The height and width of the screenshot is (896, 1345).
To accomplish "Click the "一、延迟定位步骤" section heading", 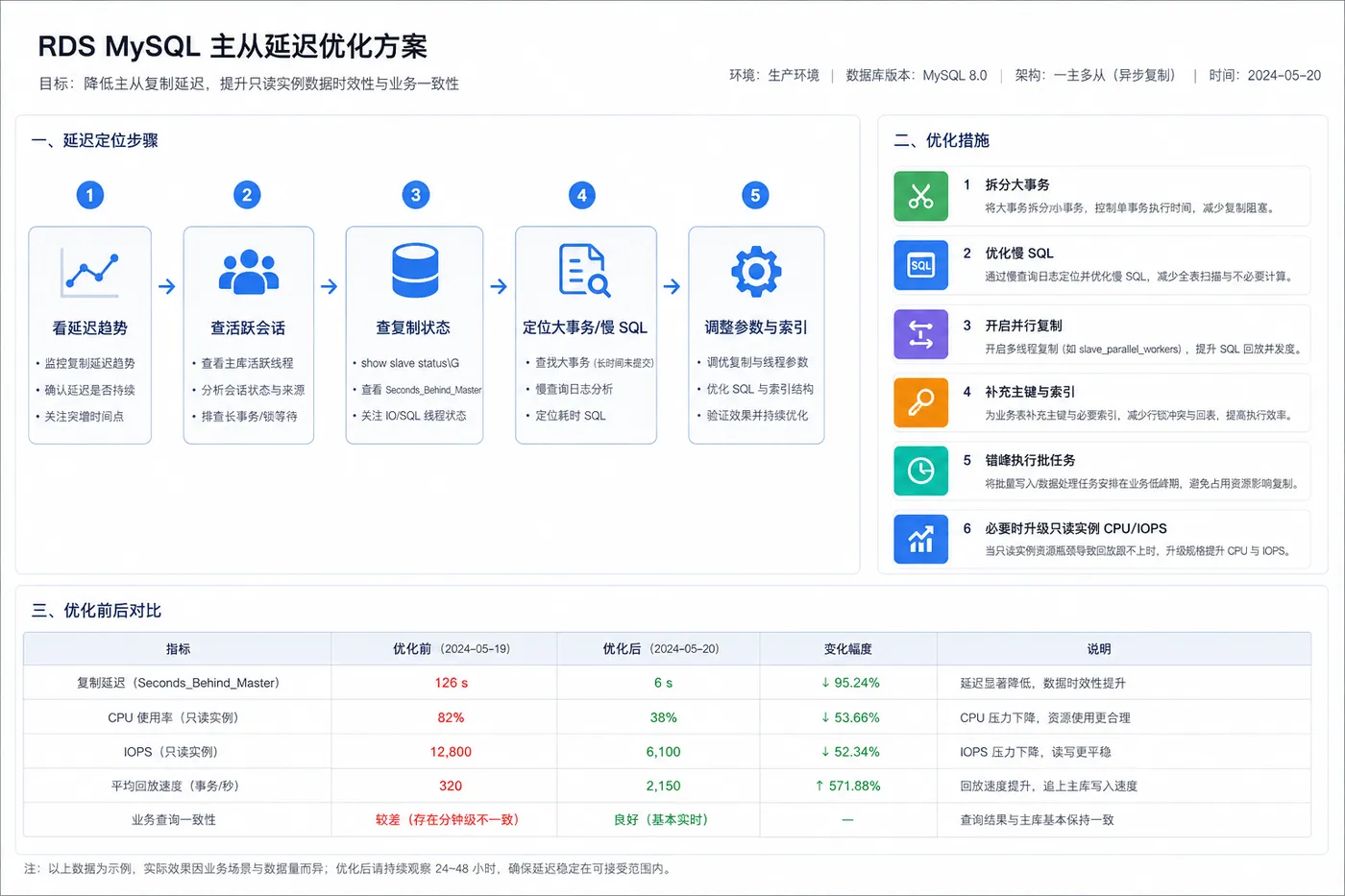I will click(x=95, y=140).
